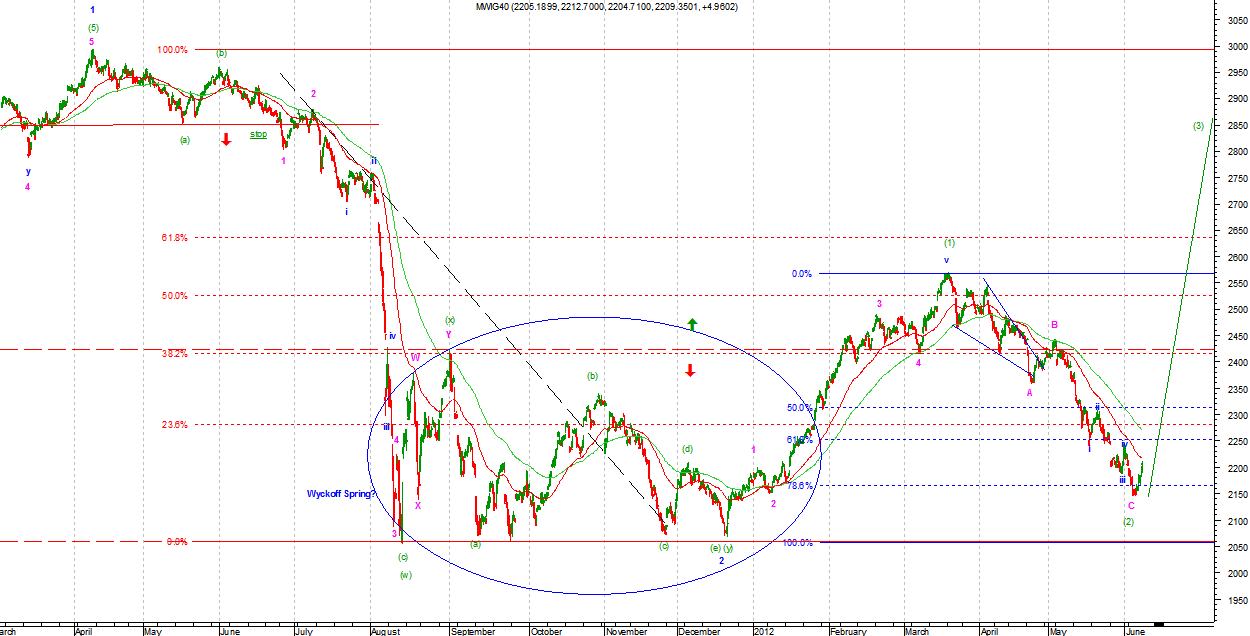
Task: Select the pink W wave label
Action: pyautogui.click(x=415, y=357)
